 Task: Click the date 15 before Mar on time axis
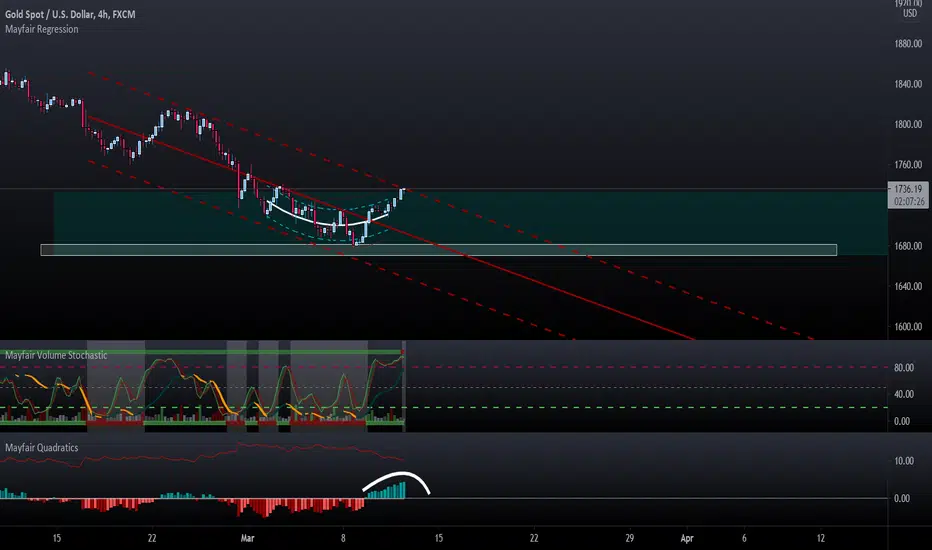pos(56,538)
